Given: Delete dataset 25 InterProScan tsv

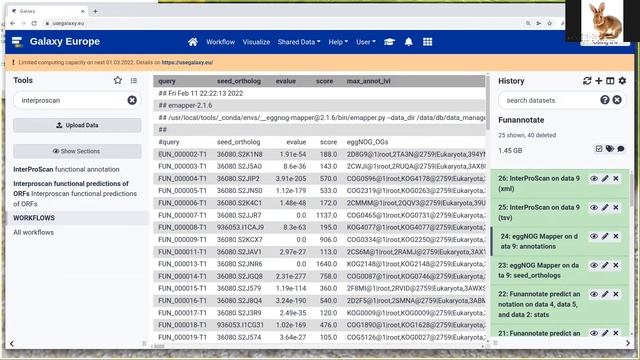Looking at the screenshot, I should tap(616, 207).
